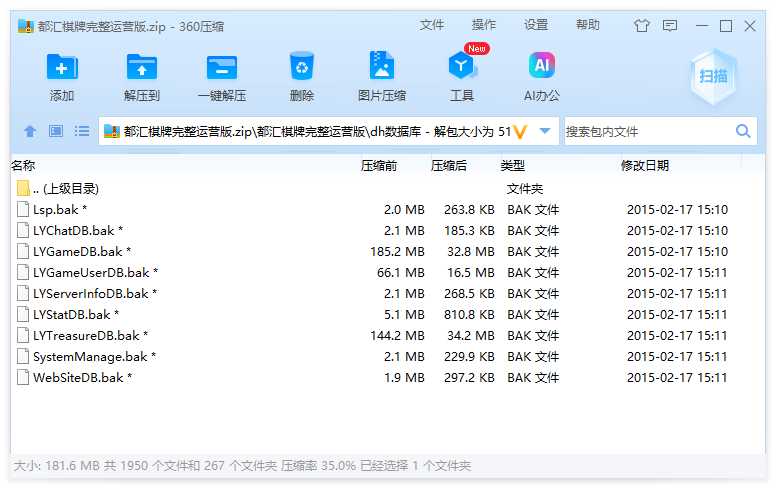776x488 pixels.
Task: Click the file icon next to LYTreasureDB.bak
Action: pos(23,335)
